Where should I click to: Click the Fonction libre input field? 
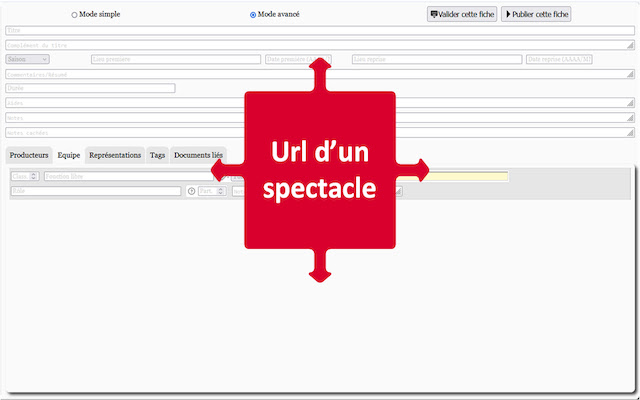pyautogui.click(x=129, y=176)
